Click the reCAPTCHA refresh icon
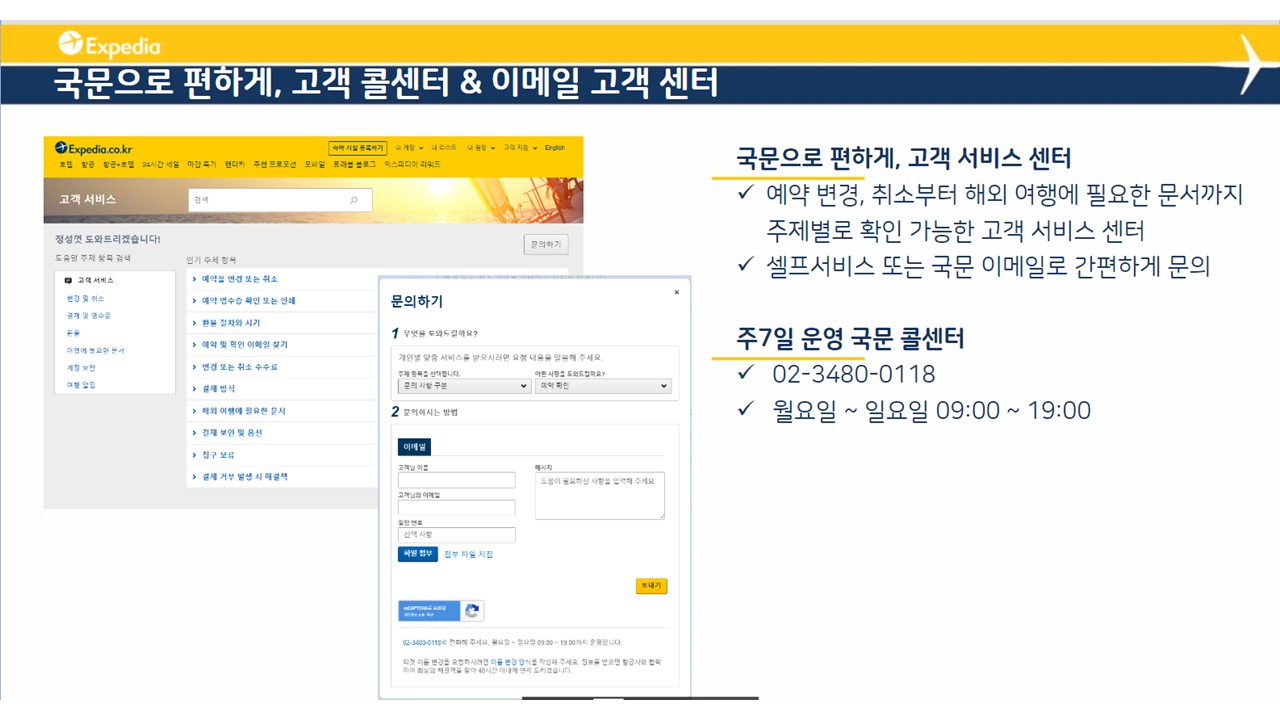Image resolution: width=1280 pixels, height=720 pixels. (x=472, y=611)
